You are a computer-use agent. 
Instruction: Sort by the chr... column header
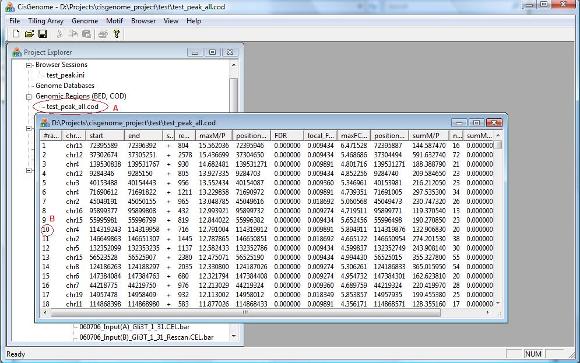pos(73,135)
